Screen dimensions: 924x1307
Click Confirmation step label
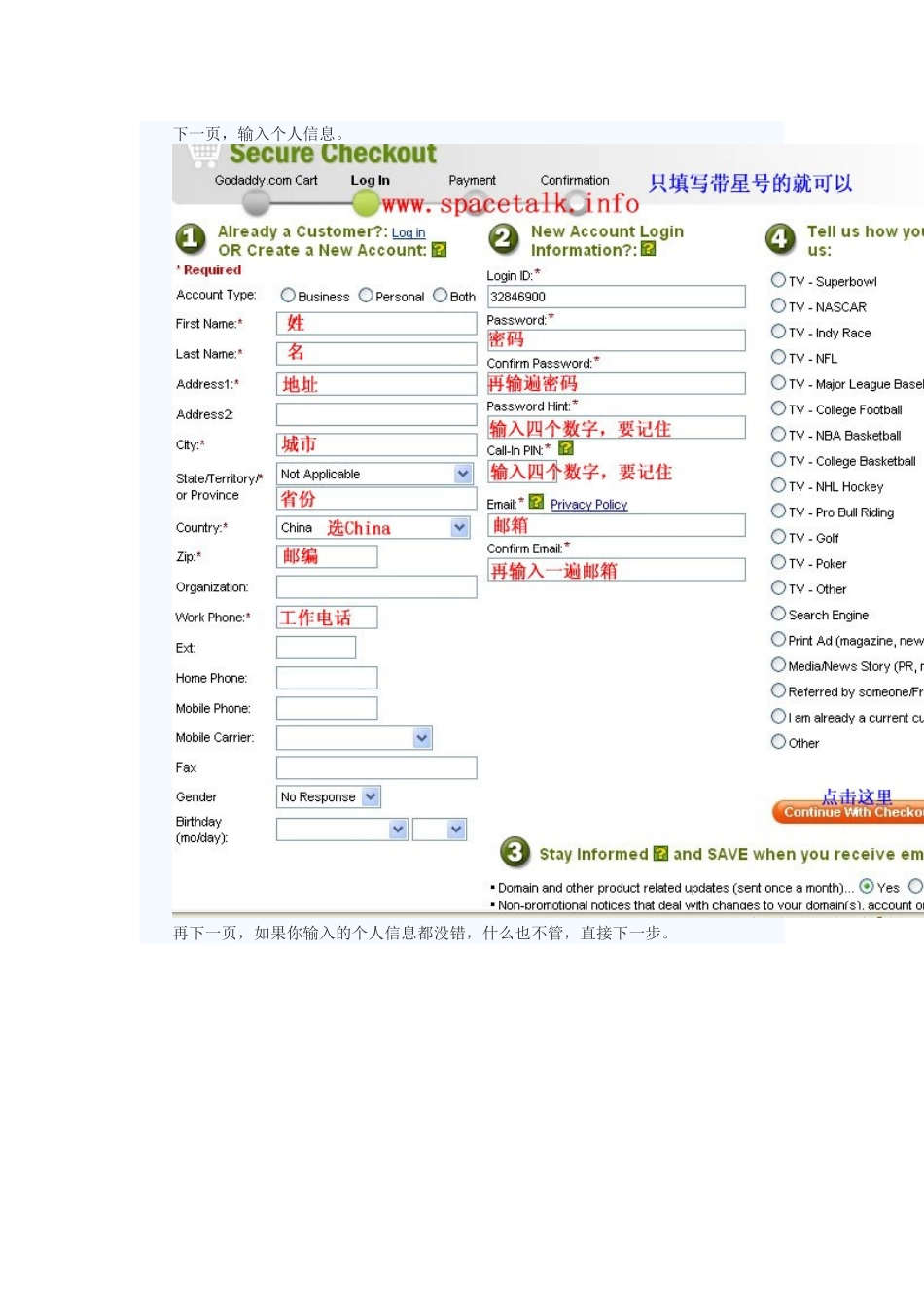click(x=575, y=180)
